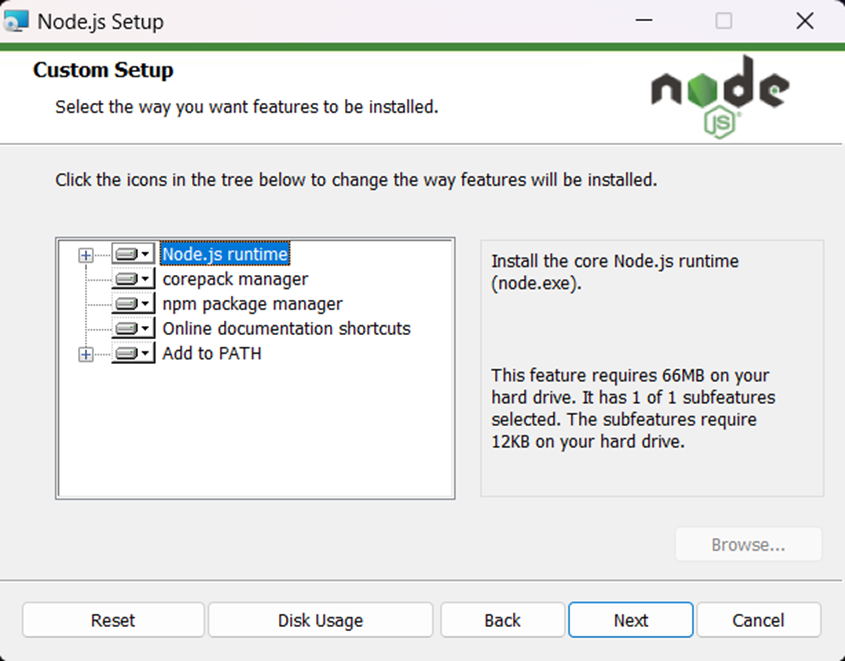The image size is (845, 661).
Task: Click the installer icon in the title bar
Action: point(16,21)
